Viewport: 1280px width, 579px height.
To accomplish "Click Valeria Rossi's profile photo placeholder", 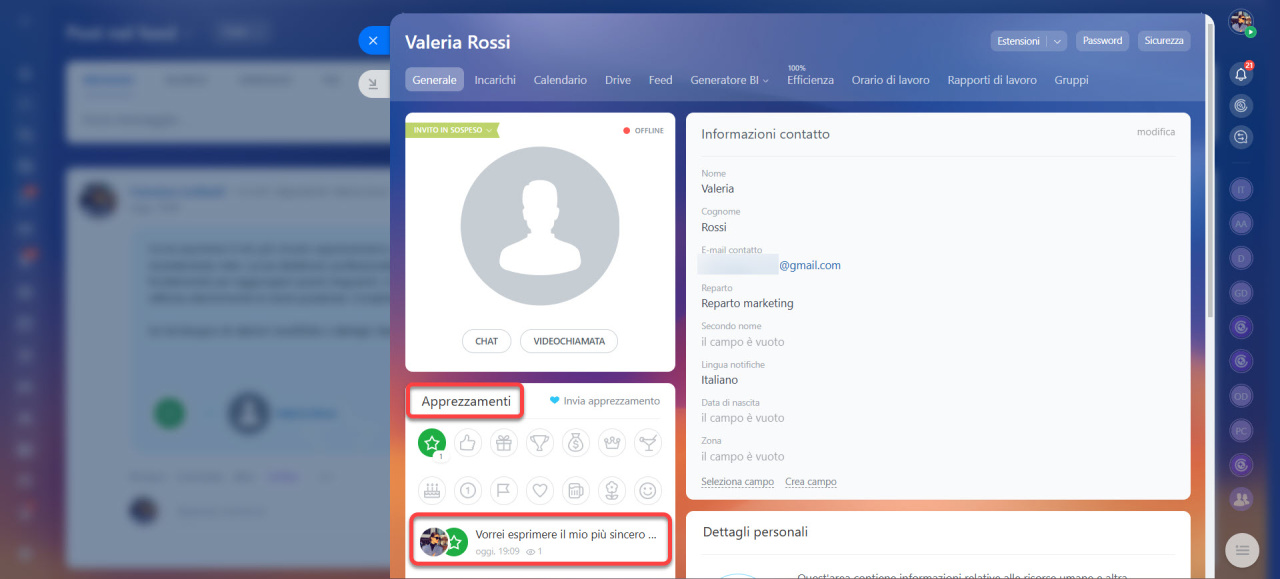I will click(540, 226).
